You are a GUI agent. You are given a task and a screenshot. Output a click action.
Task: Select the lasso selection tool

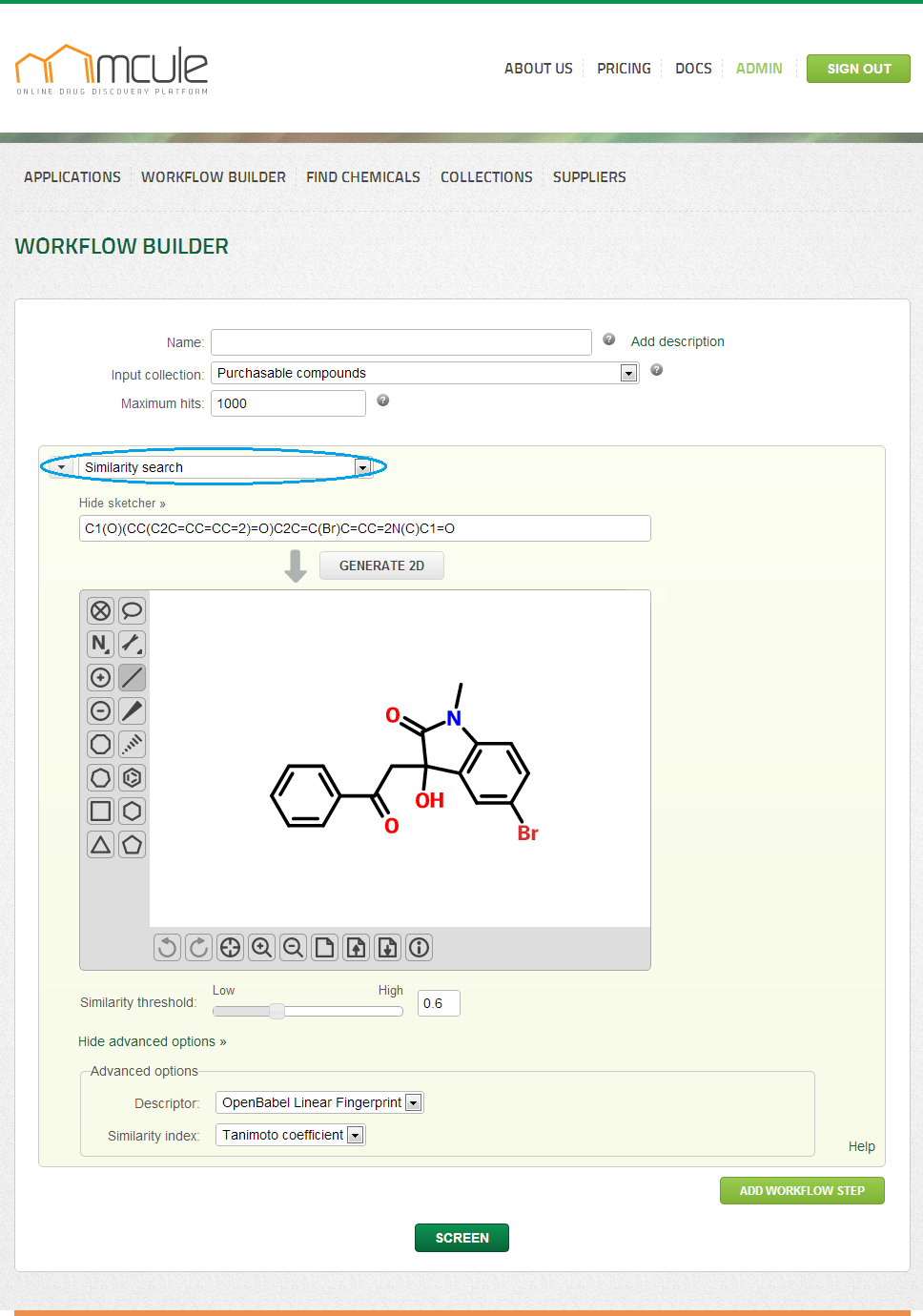[133, 610]
